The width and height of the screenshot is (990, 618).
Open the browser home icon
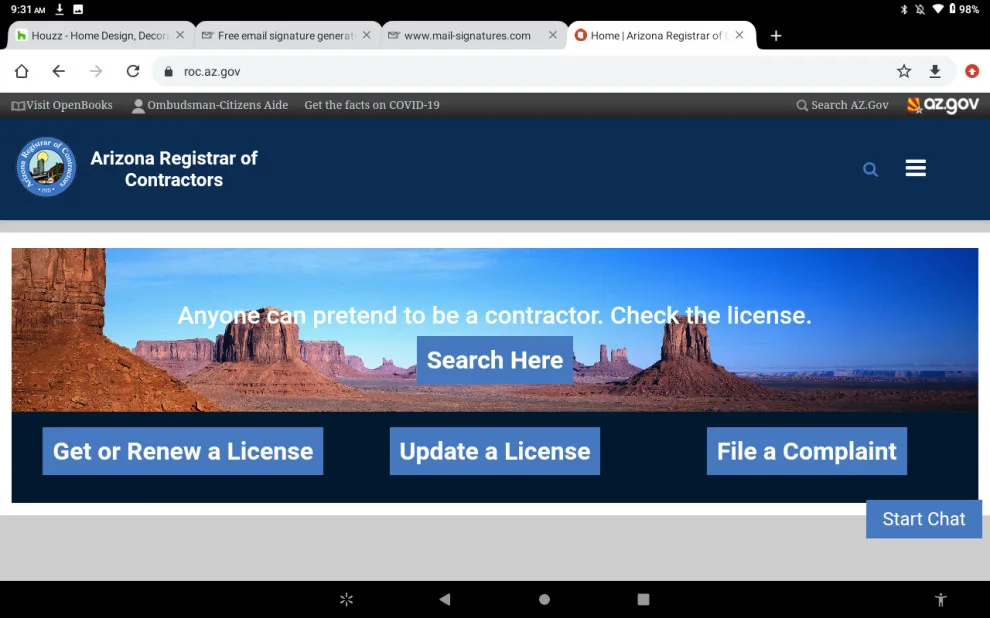pyautogui.click(x=21, y=71)
